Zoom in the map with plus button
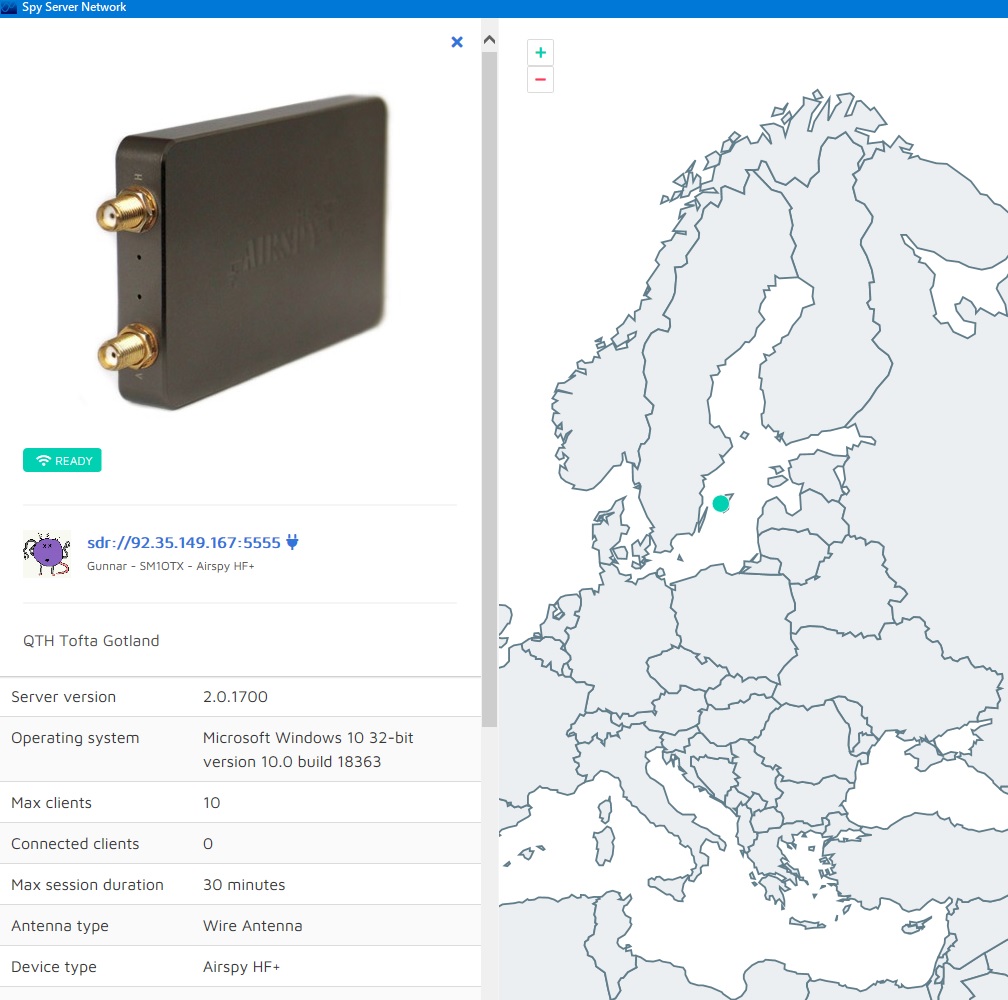 click(540, 53)
